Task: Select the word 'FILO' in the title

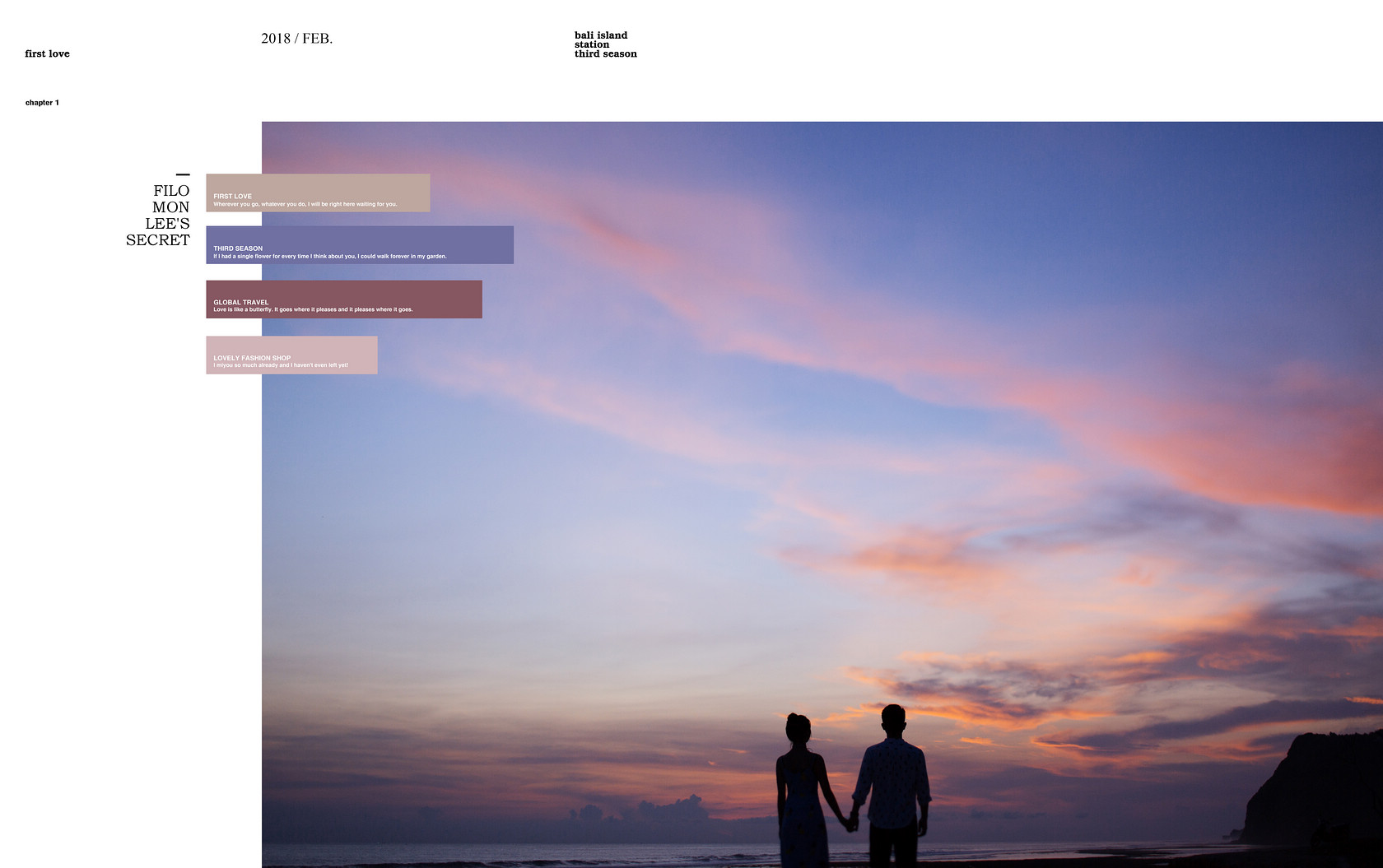Action: [x=171, y=191]
